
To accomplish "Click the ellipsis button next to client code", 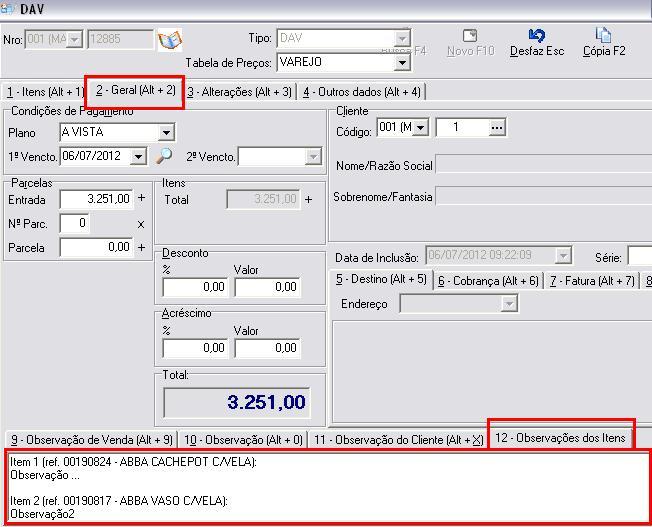I will [497, 127].
